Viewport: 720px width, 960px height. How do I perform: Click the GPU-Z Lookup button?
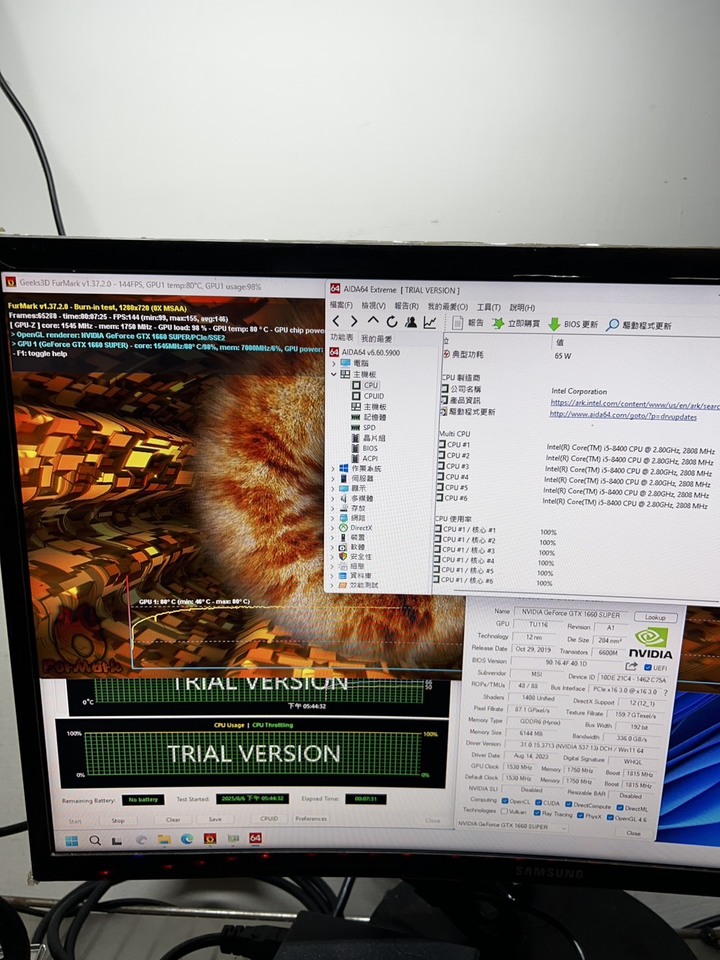pyautogui.click(x=655, y=618)
